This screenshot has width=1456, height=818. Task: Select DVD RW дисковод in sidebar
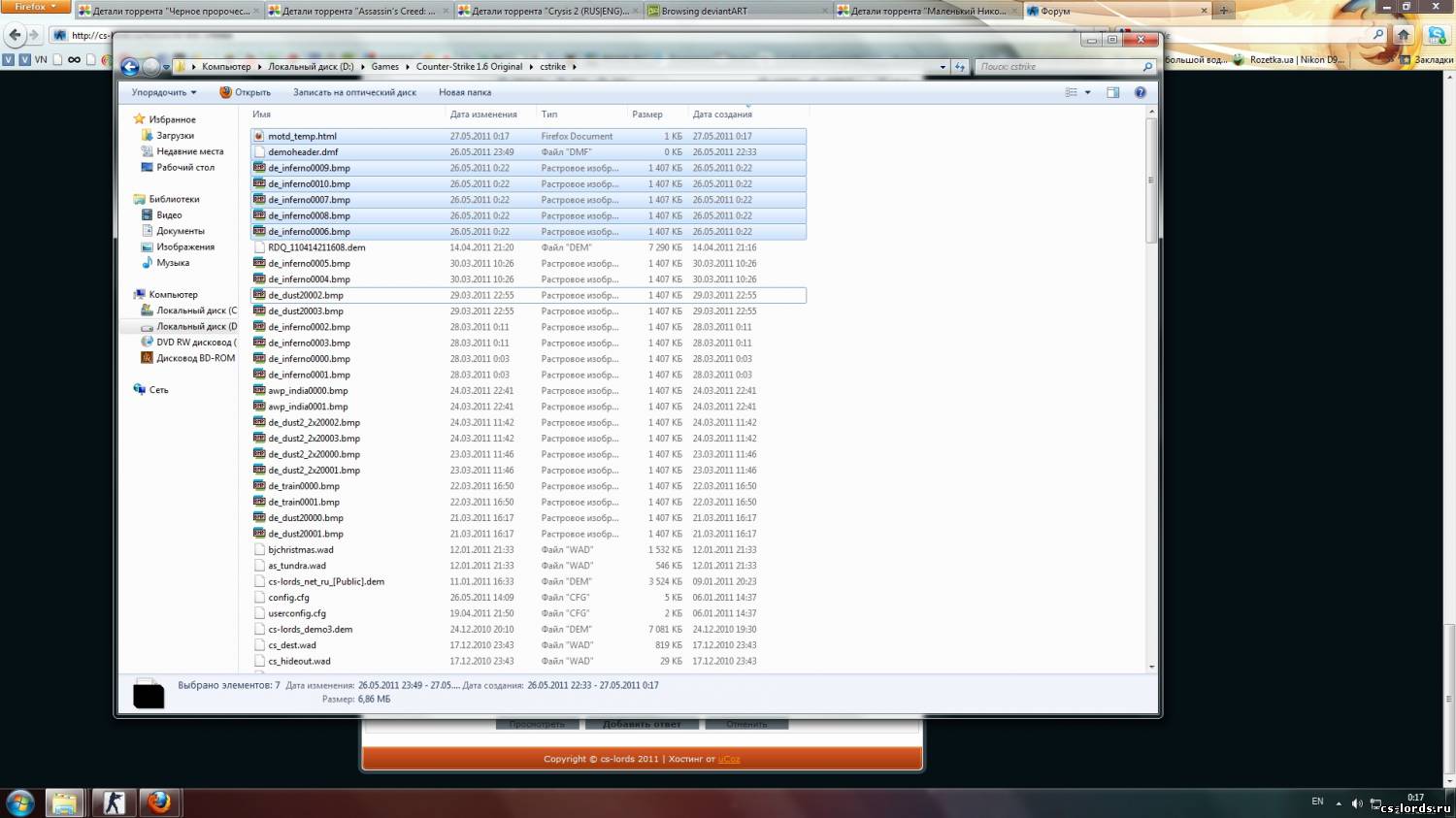189,342
